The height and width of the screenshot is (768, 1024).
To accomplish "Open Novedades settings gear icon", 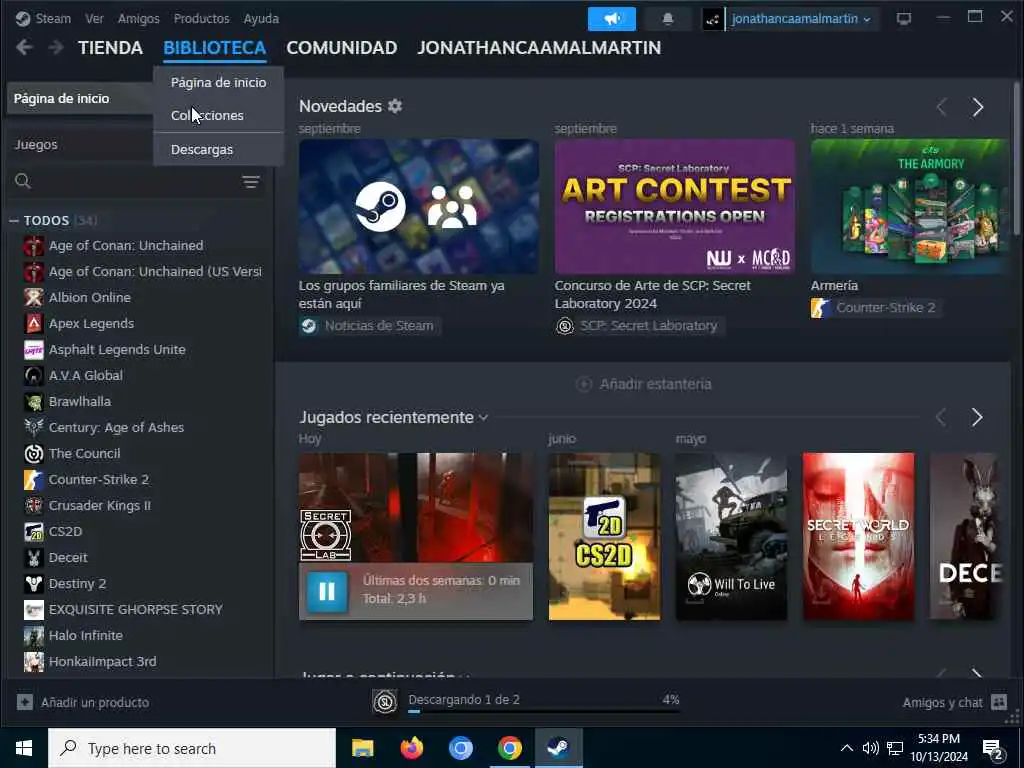I will (x=395, y=106).
